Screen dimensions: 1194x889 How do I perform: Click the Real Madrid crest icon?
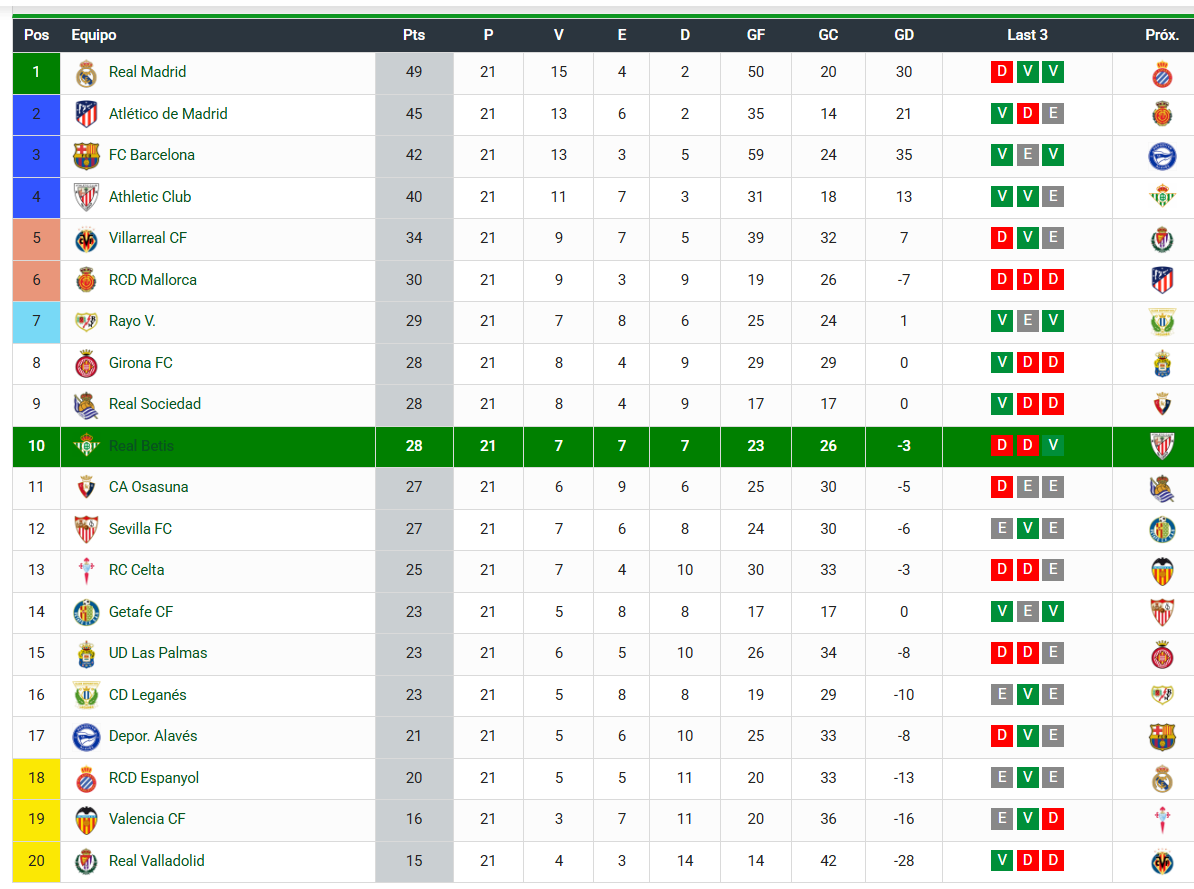click(86, 73)
